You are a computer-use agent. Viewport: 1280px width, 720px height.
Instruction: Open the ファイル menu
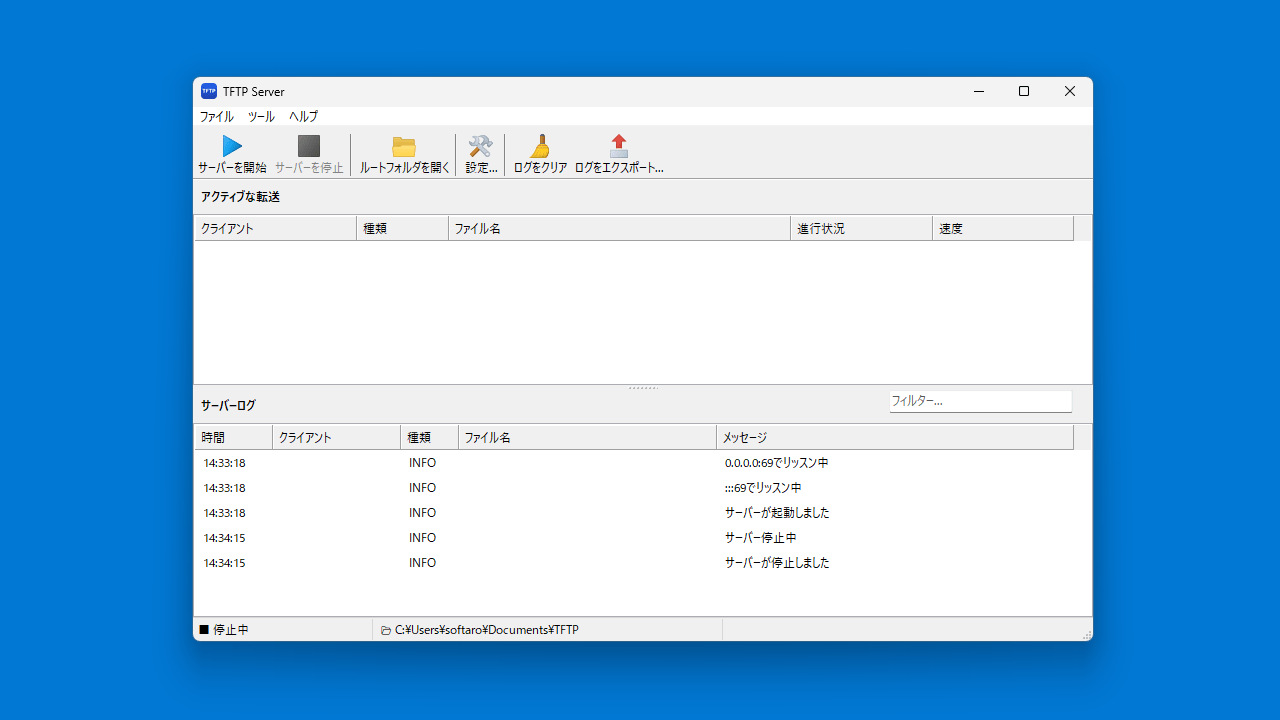[x=215, y=117]
